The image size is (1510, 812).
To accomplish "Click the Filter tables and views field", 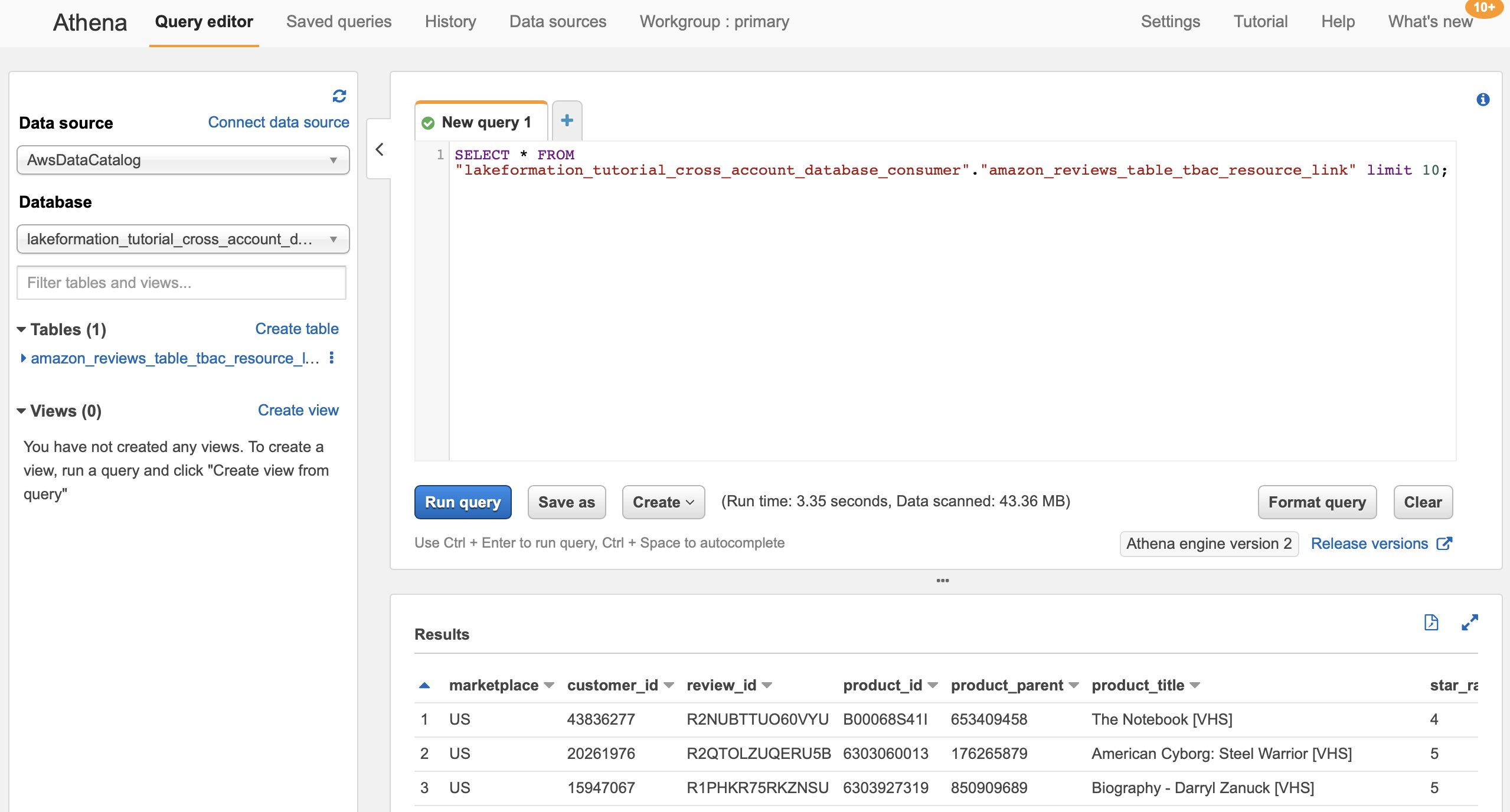I will point(181,283).
